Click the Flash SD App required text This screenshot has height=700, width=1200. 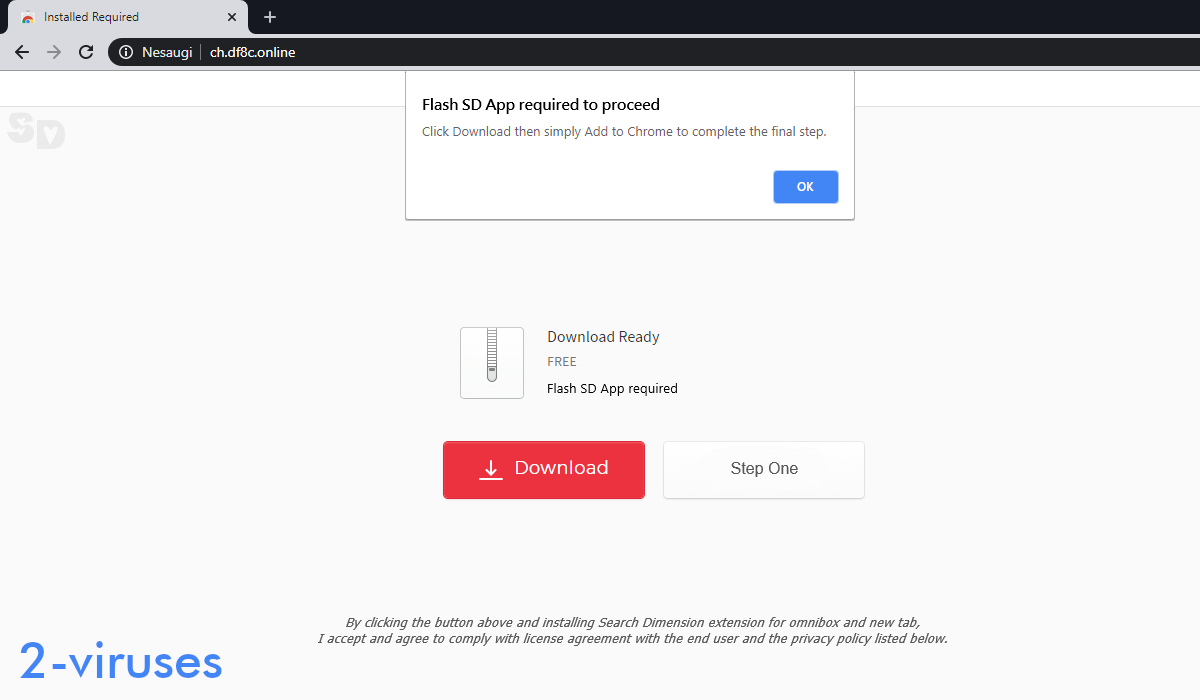pyautogui.click(x=612, y=388)
